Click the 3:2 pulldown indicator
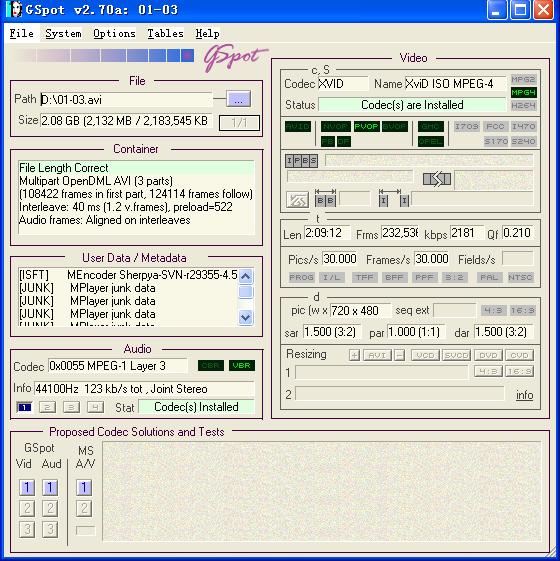The image size is (560, 561). [x=454, y=277]
